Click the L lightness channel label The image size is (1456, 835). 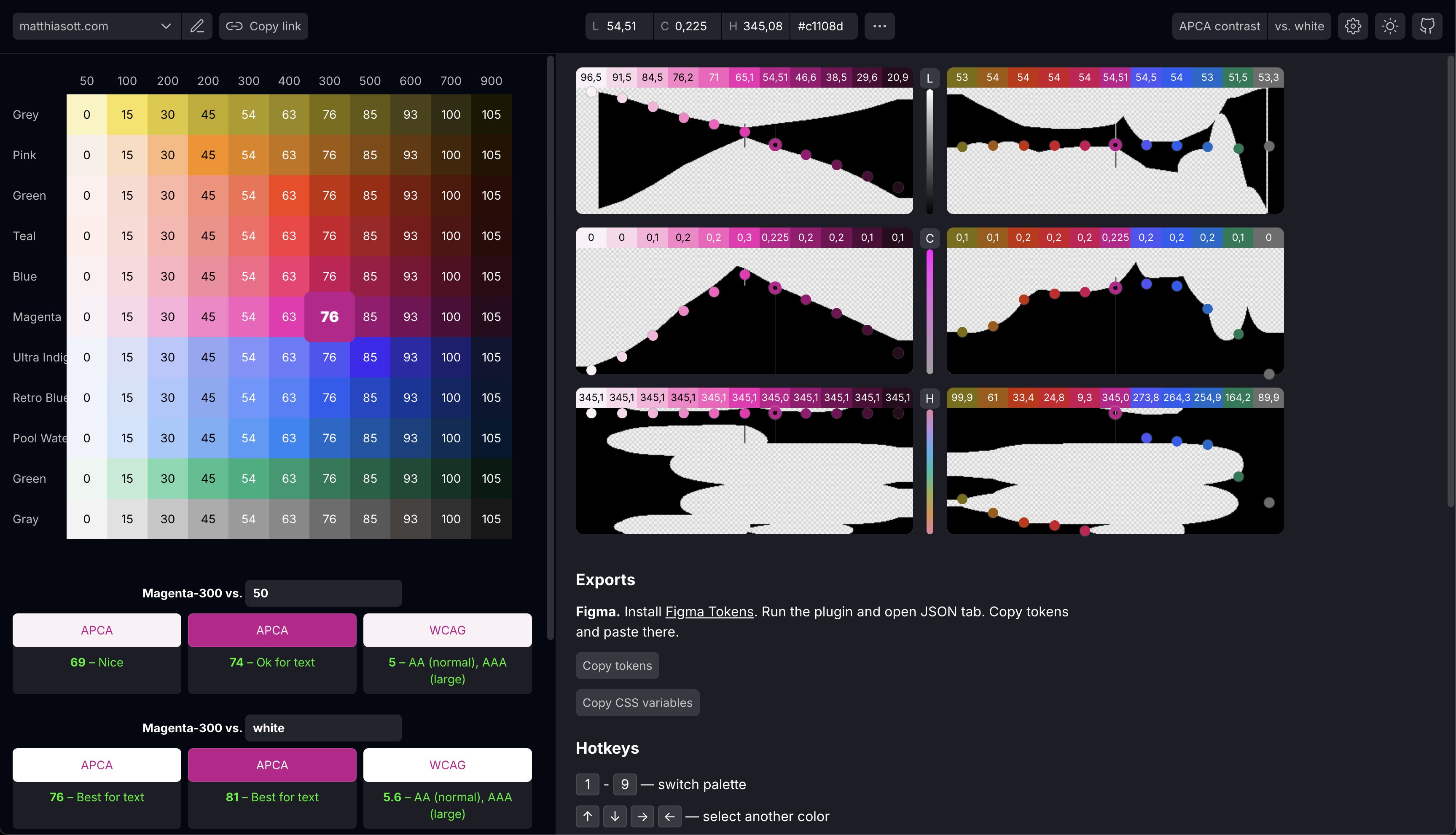929,78
